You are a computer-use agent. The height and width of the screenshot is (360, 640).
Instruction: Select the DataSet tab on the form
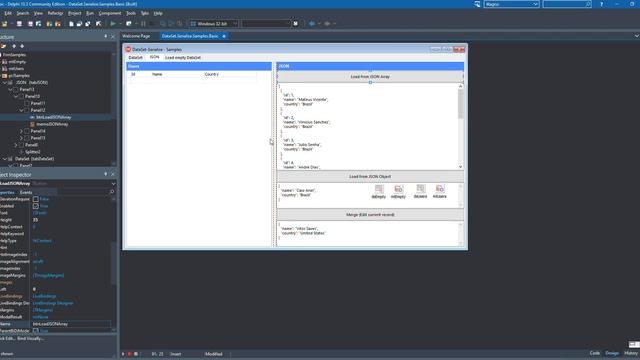click(136, 58)
